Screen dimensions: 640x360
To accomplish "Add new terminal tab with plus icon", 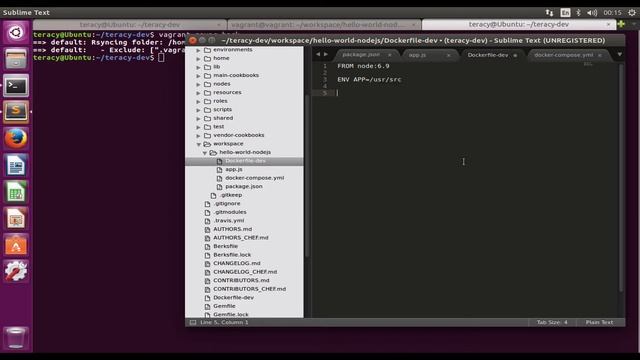I will point(621,24).
